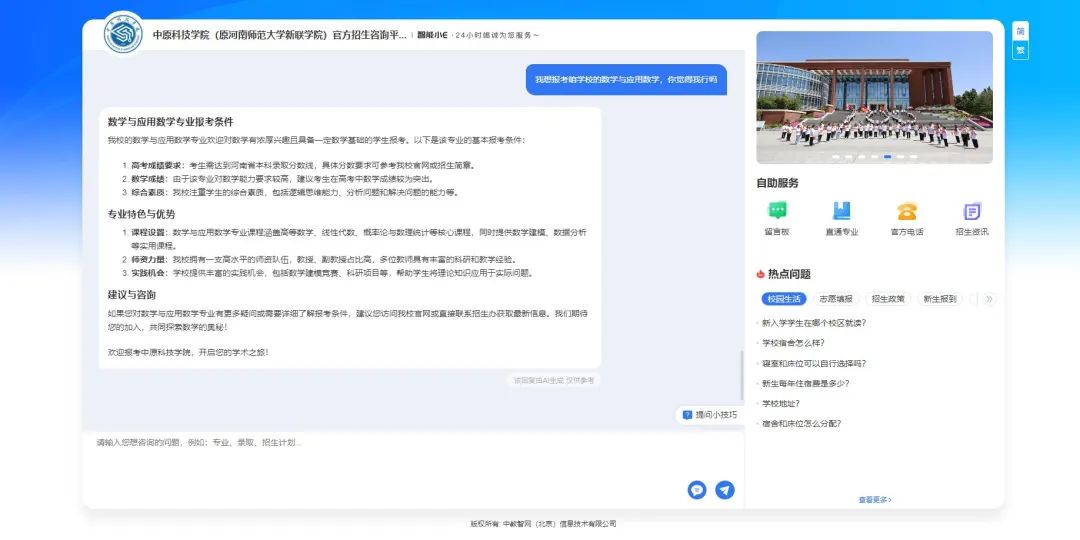Select the last carousel indicator dot

click(913, 157)
